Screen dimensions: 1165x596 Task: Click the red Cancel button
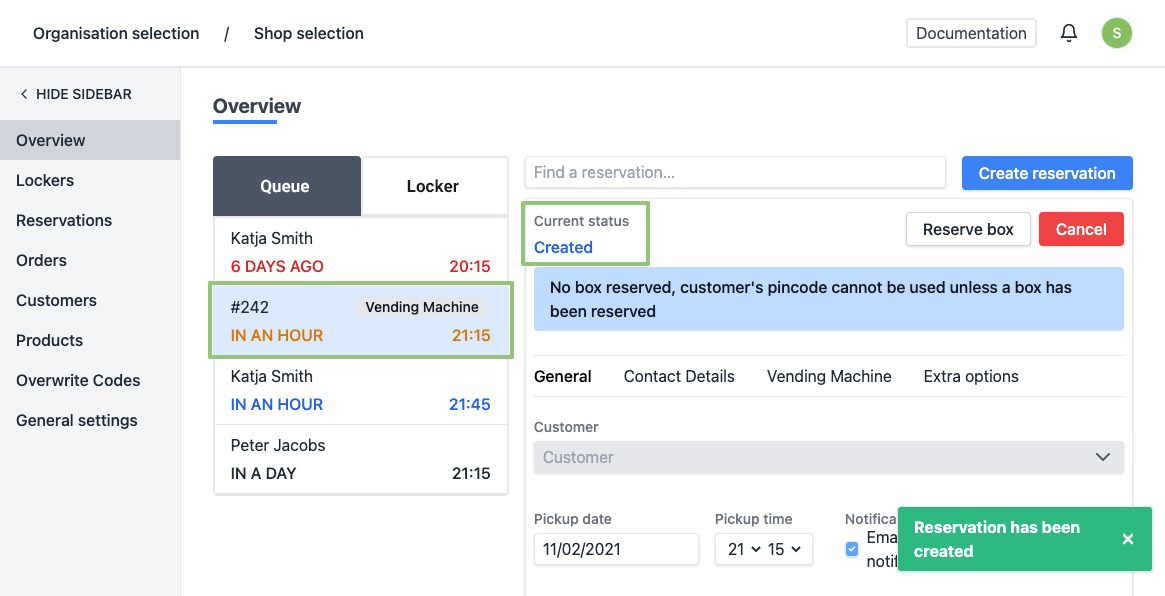click(1080, 229)
